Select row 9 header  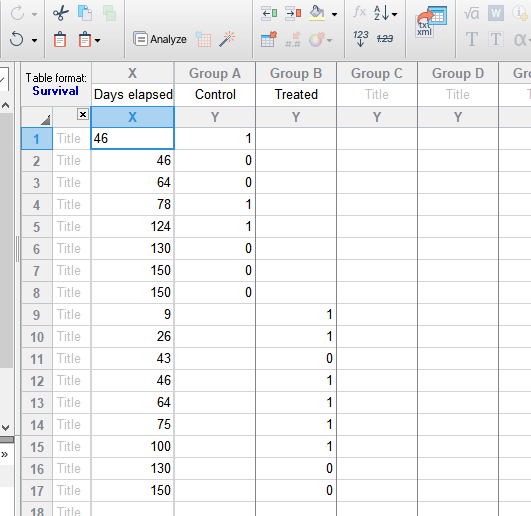pos(37,315)
